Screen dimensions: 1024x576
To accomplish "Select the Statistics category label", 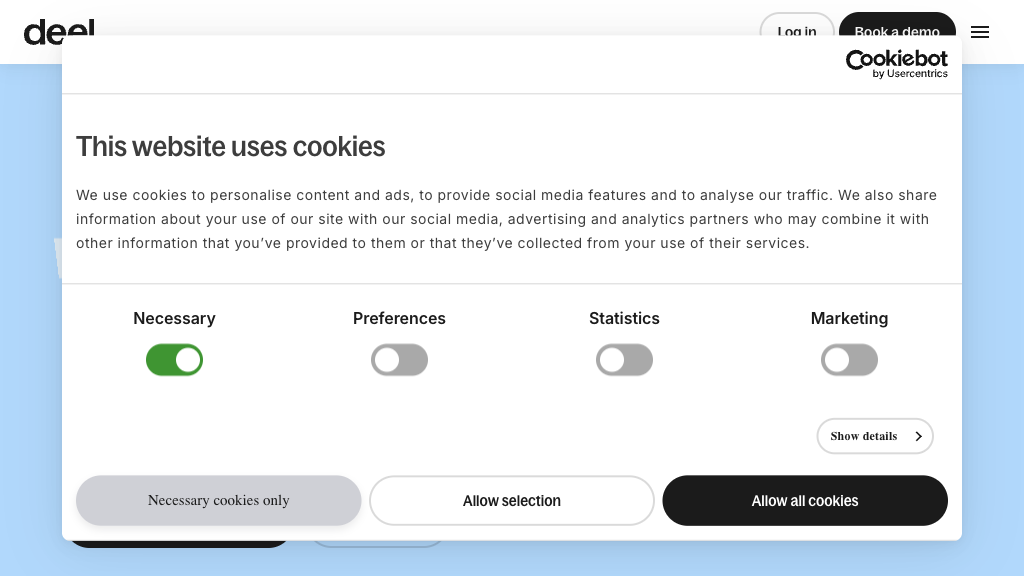I will click(624, 318).
